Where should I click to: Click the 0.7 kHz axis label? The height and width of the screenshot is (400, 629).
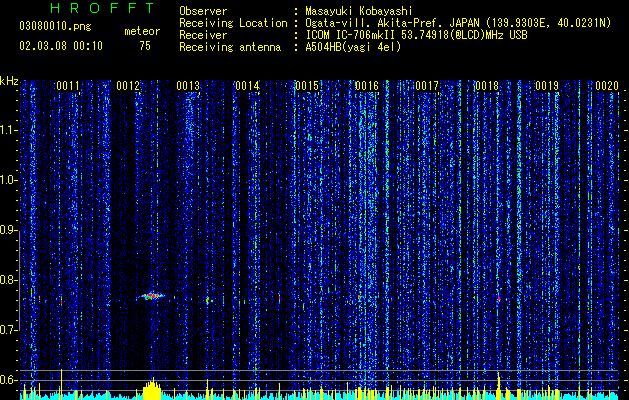[8, 330]
